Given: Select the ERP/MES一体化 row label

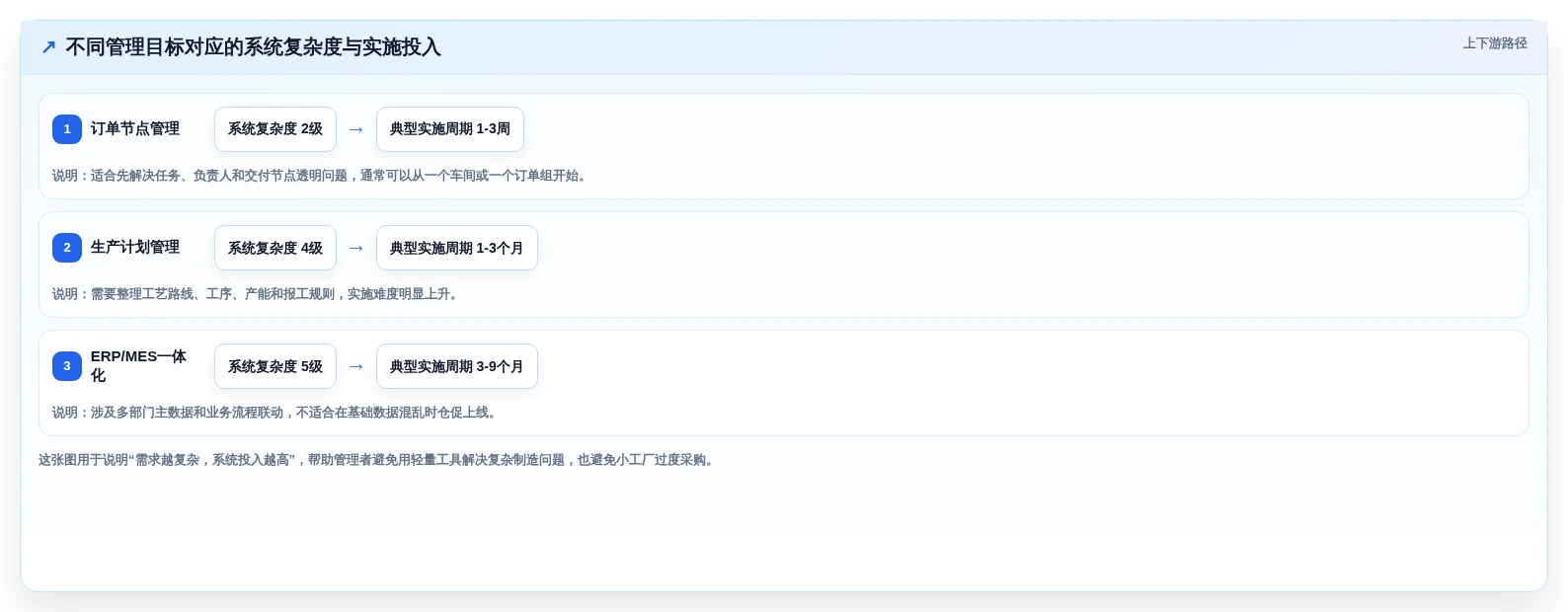Looking at the screenshot, I should (138, 366).
